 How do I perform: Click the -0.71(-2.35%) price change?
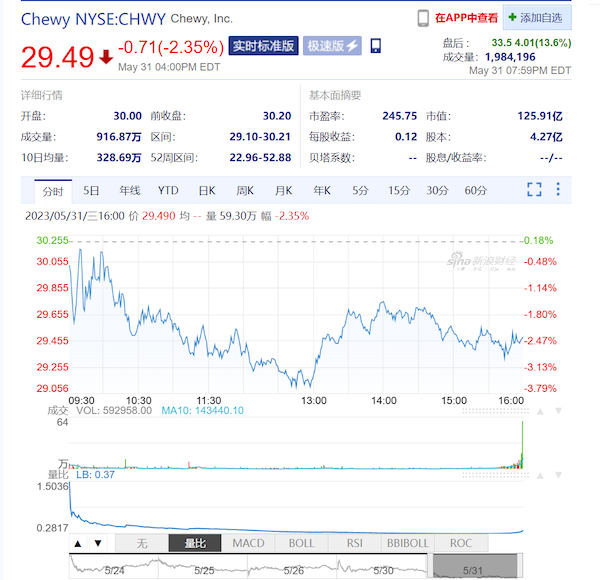pyautogui.click(x=171, y=47)
